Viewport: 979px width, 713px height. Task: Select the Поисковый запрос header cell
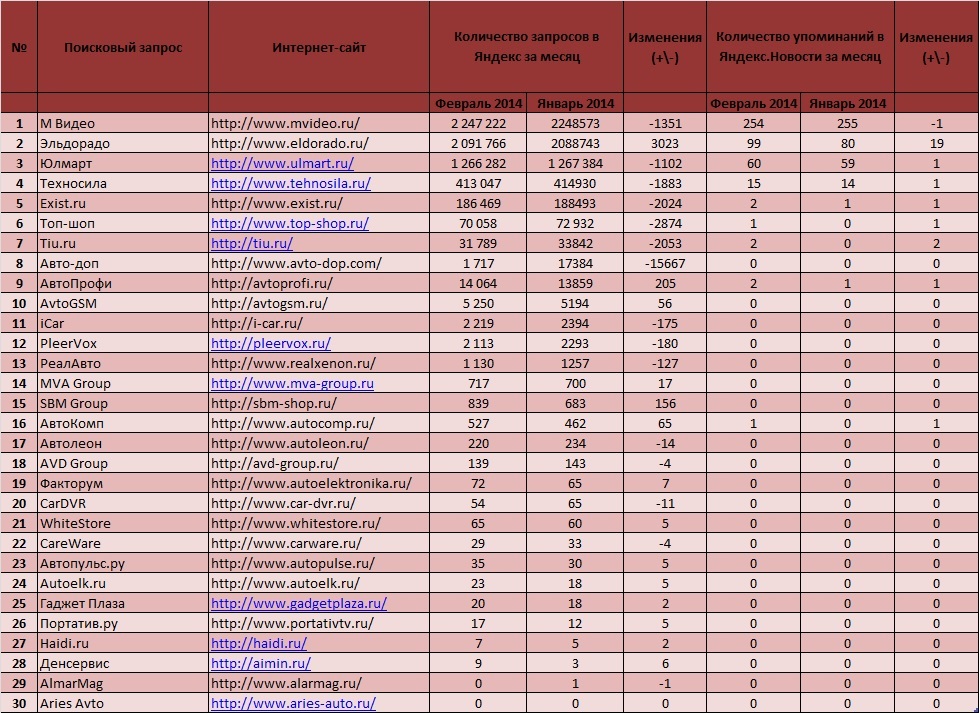123,47
